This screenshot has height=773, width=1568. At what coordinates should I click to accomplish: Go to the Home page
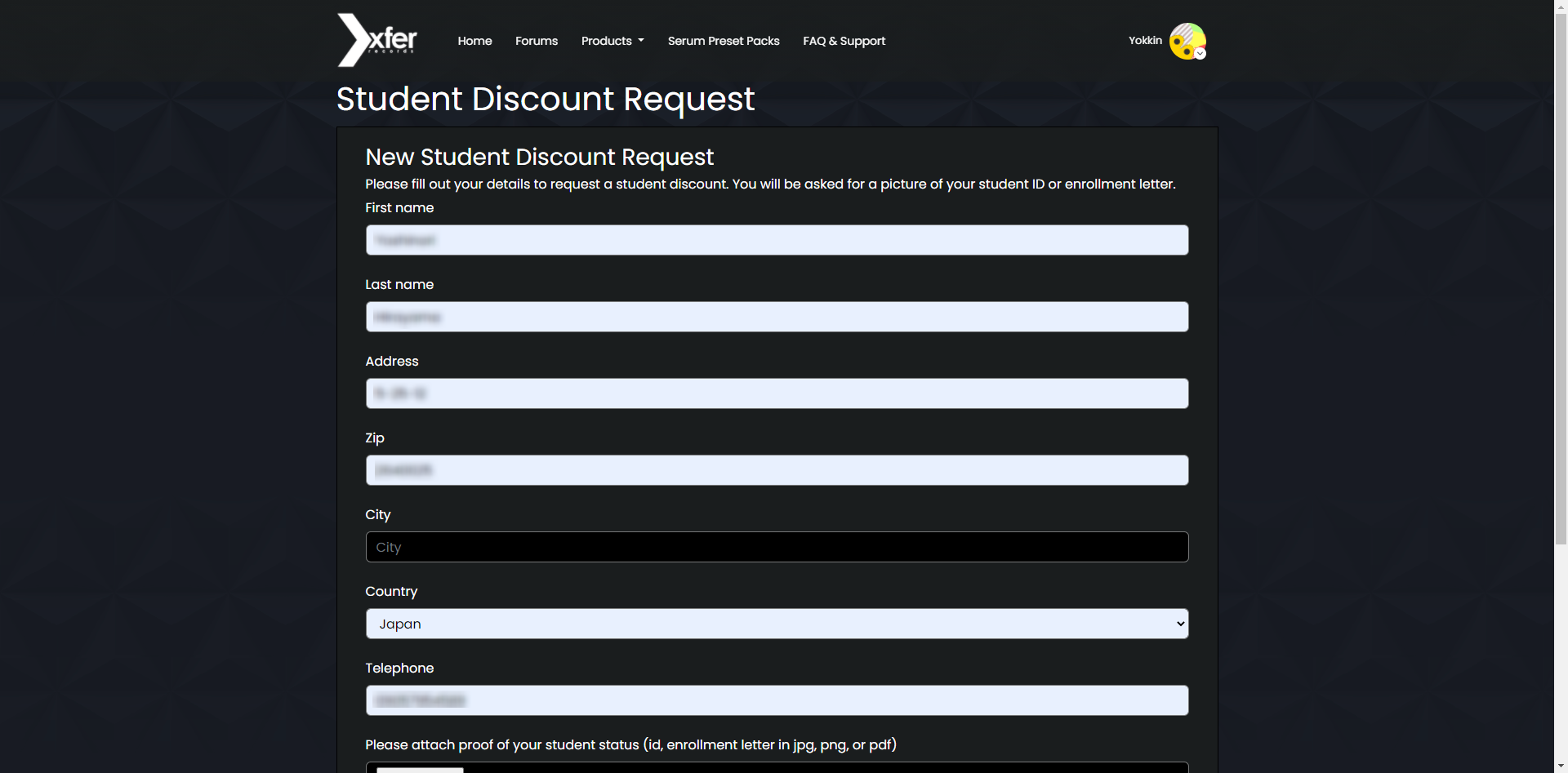474,41
